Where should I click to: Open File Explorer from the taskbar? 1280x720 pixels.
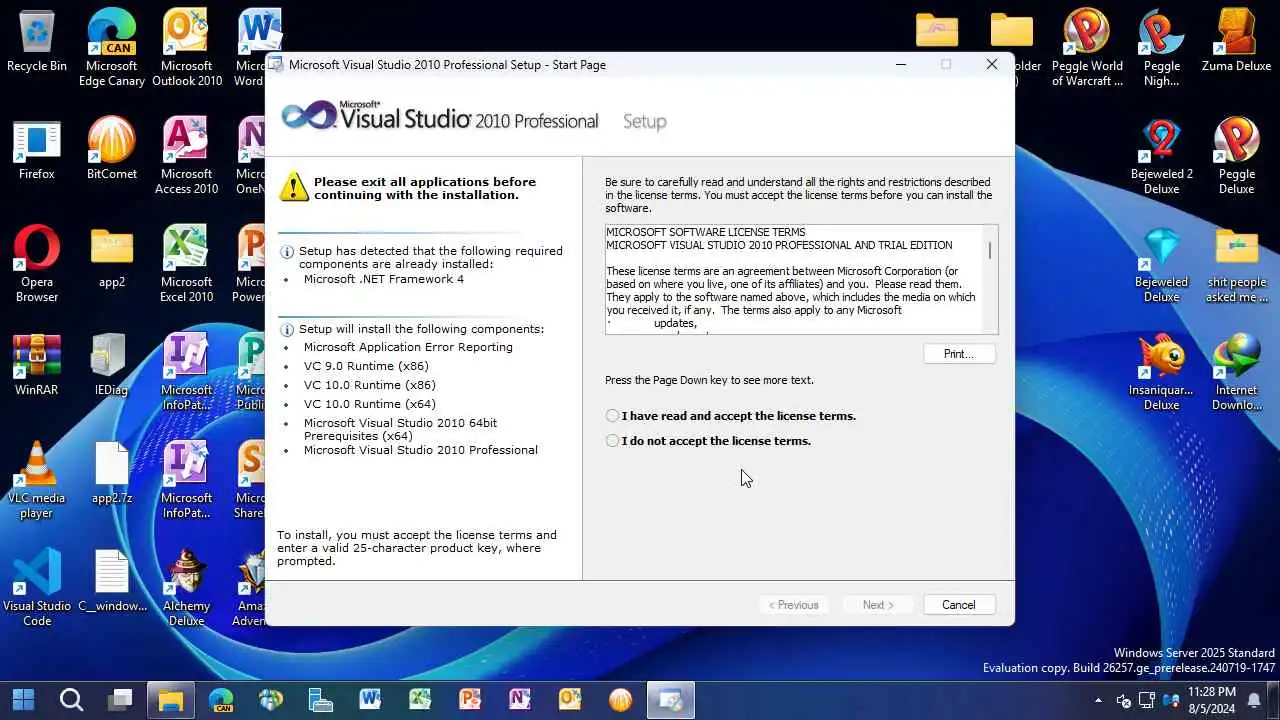[171, 699]
